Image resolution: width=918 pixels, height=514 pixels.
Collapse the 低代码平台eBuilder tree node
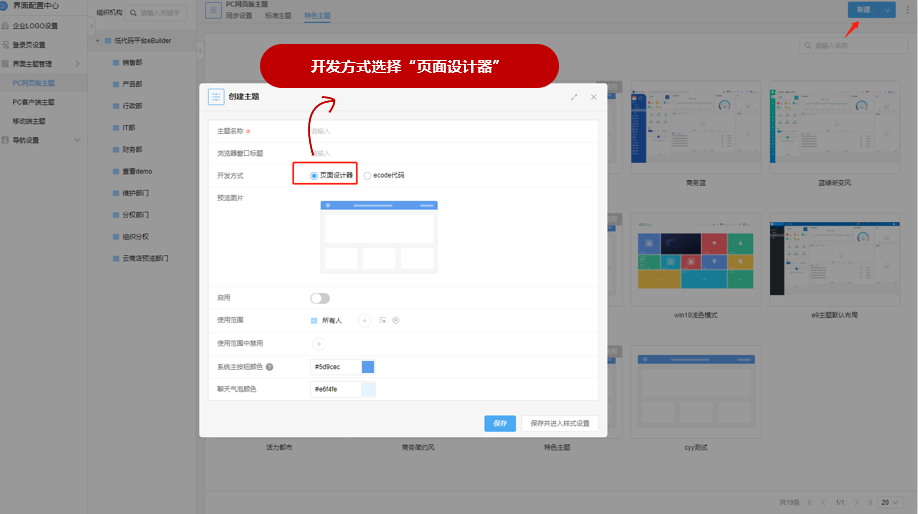[98, 41]
